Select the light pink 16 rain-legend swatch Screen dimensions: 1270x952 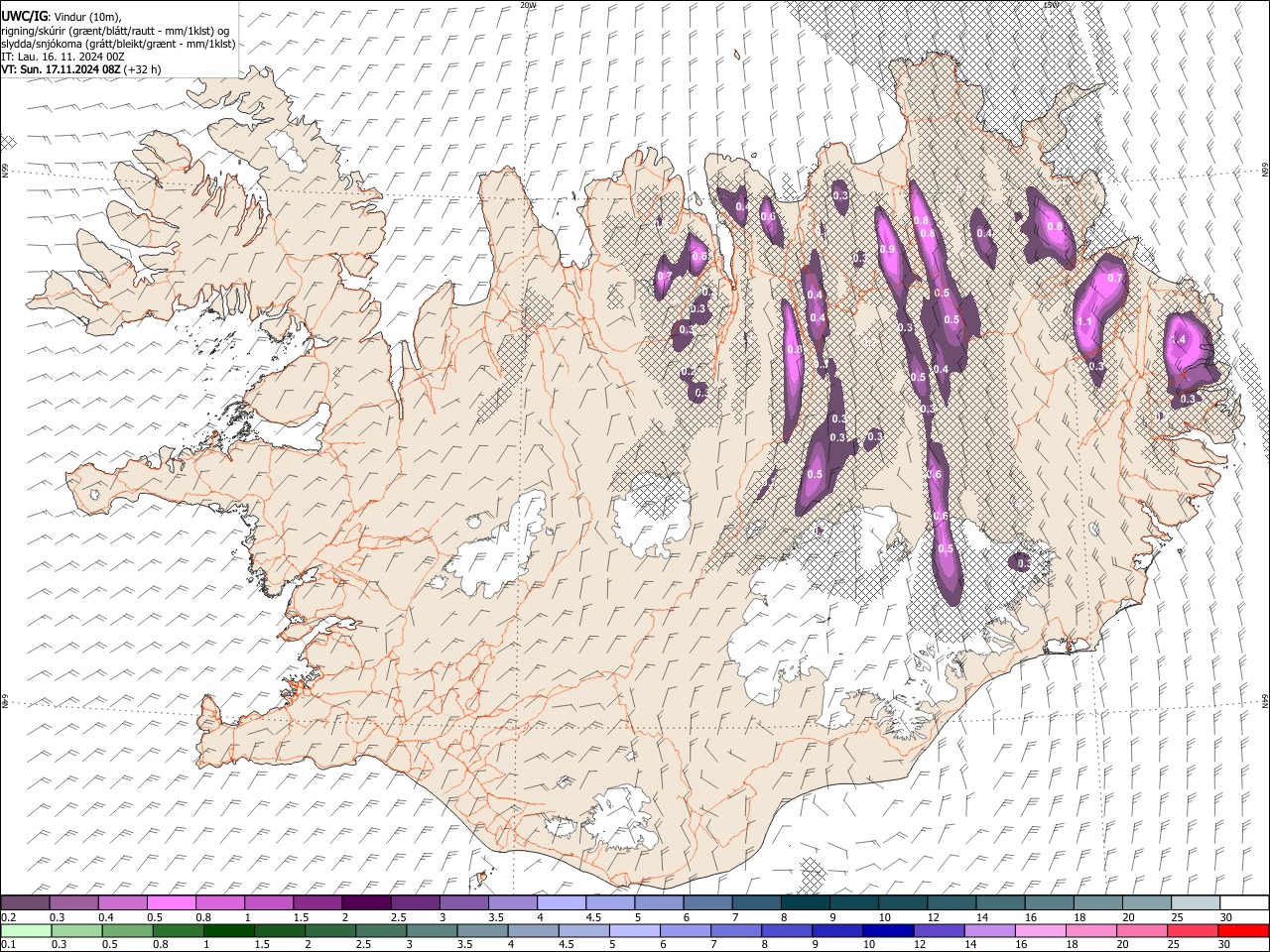(x=1039, y=930)
